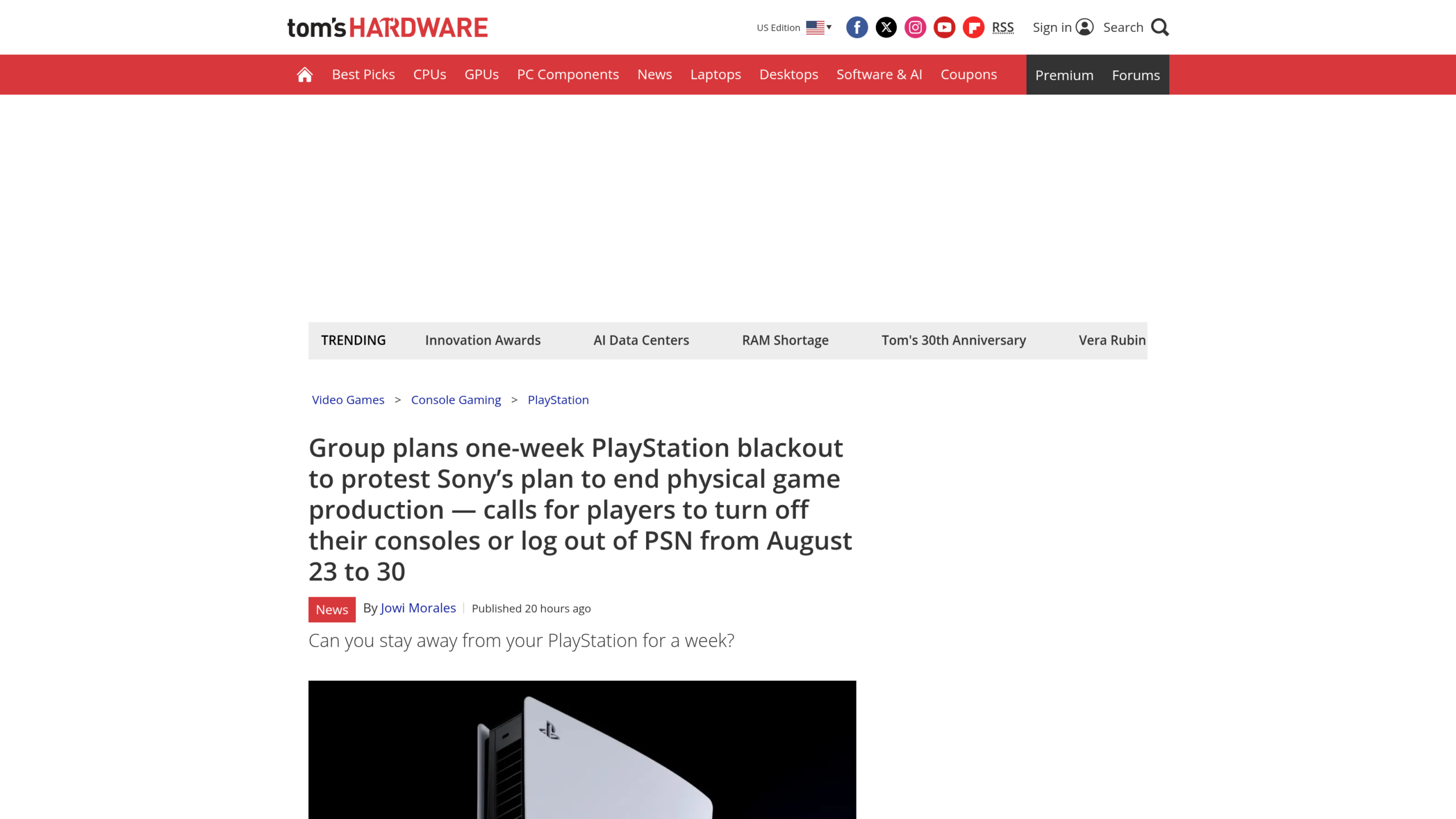This screenshot has width=1456, height=819.
Task: Click subheading 'Can you stay away' text
Action: pyautogui.click(x=521, y=640)
